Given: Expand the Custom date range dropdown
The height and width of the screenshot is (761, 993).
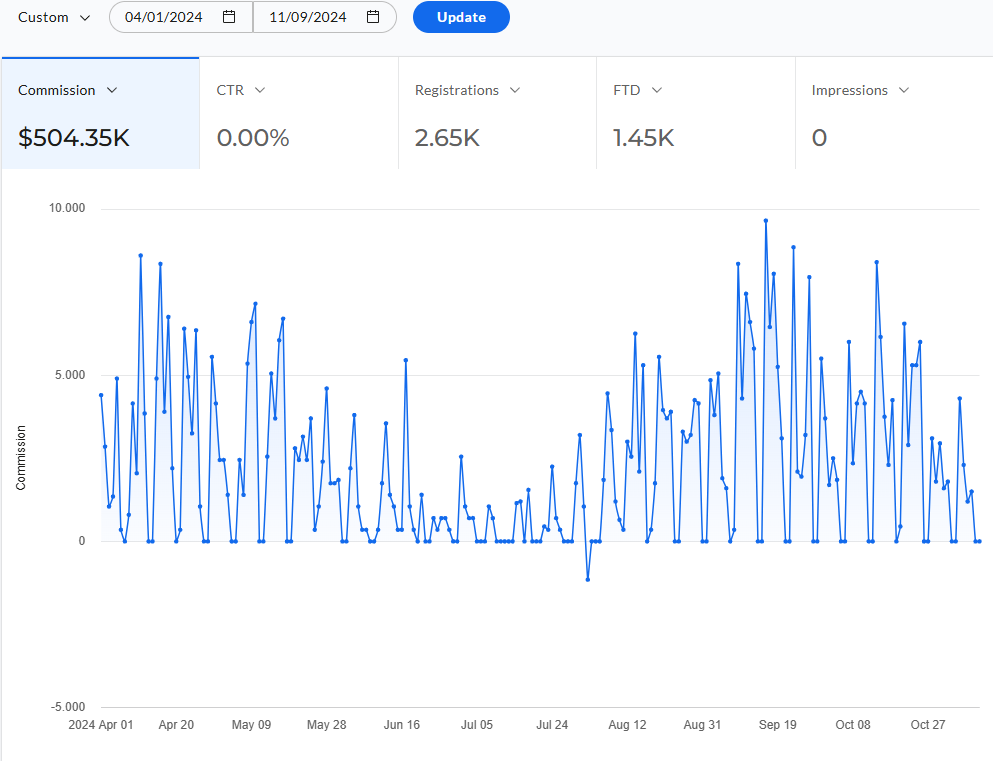Looking at the screenshot, I should pyautogui.click(x=54, y=18).
